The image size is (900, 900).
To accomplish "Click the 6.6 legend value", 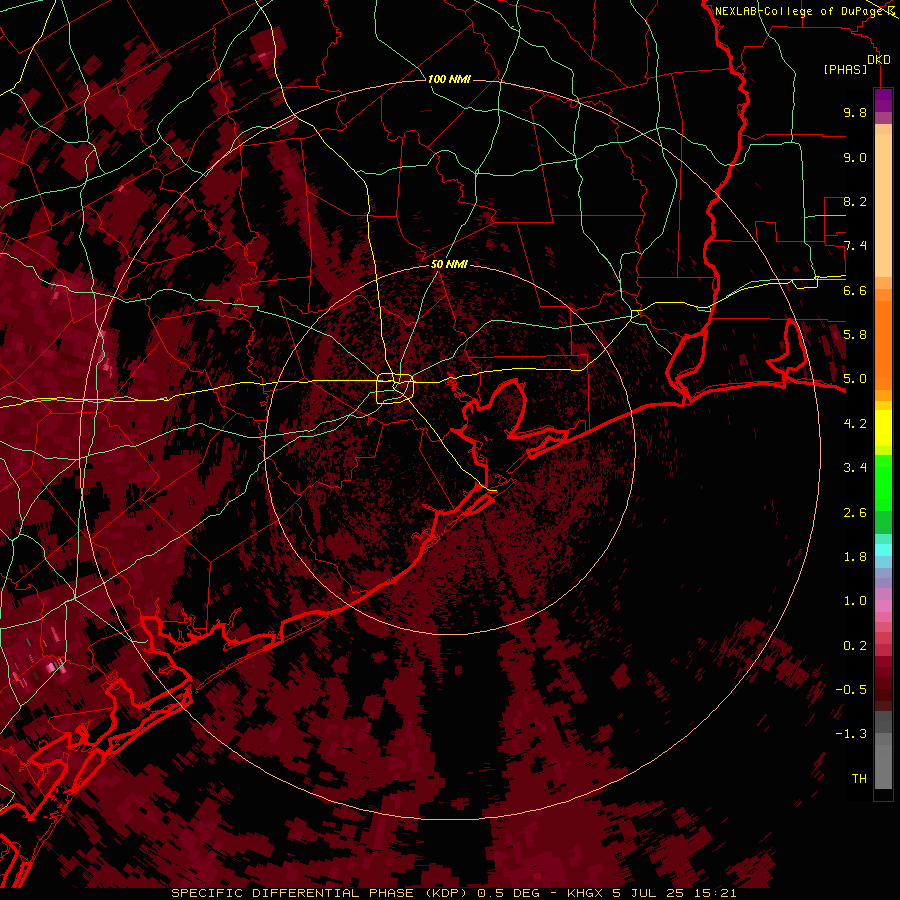I will [855, 290].
